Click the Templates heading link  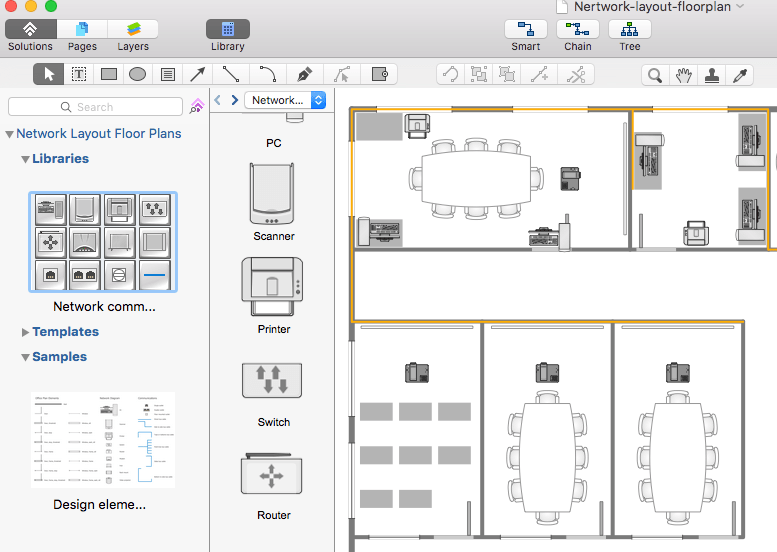65,331
